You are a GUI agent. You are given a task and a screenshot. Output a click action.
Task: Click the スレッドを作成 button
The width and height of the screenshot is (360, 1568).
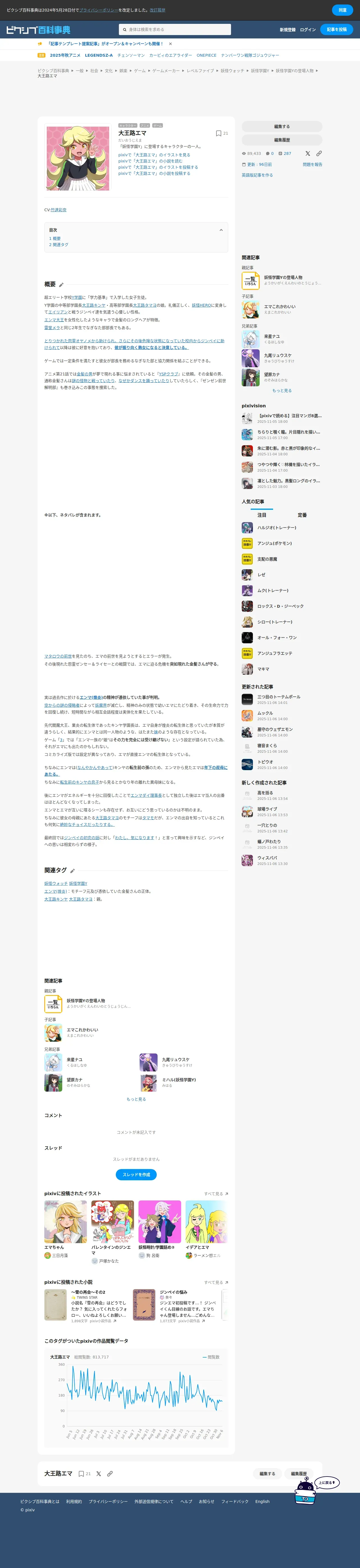tap(136, 1175)
